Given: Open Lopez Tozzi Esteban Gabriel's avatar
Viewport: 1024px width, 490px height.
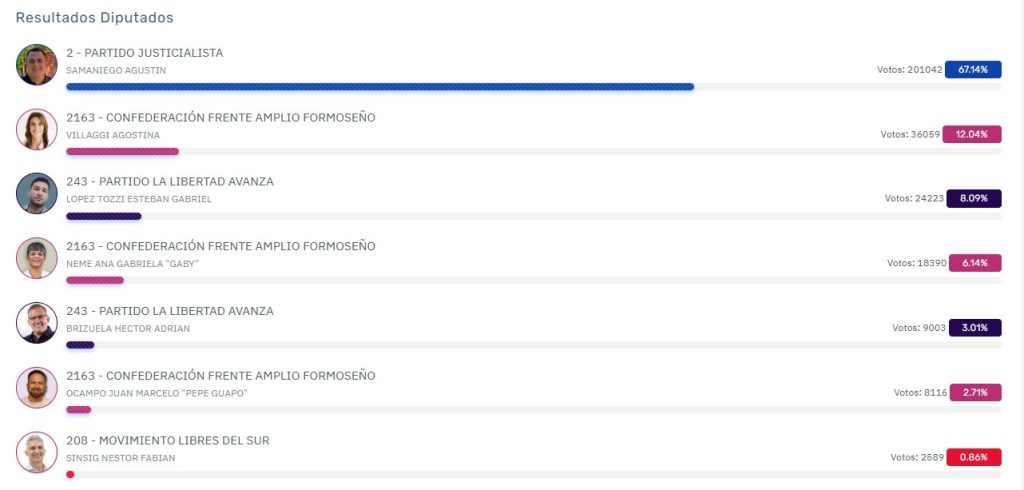Looking at the screenshot, I should pos(37,193).
